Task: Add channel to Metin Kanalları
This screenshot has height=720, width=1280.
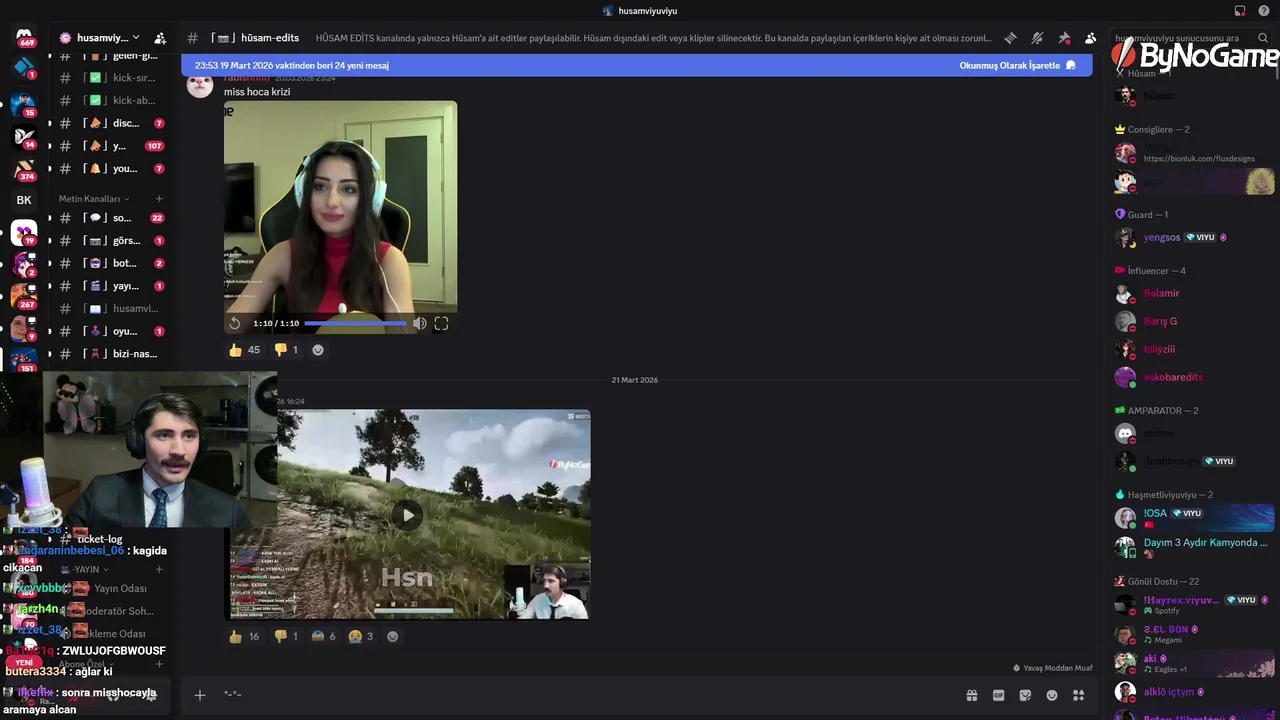Action: point(159,199)
